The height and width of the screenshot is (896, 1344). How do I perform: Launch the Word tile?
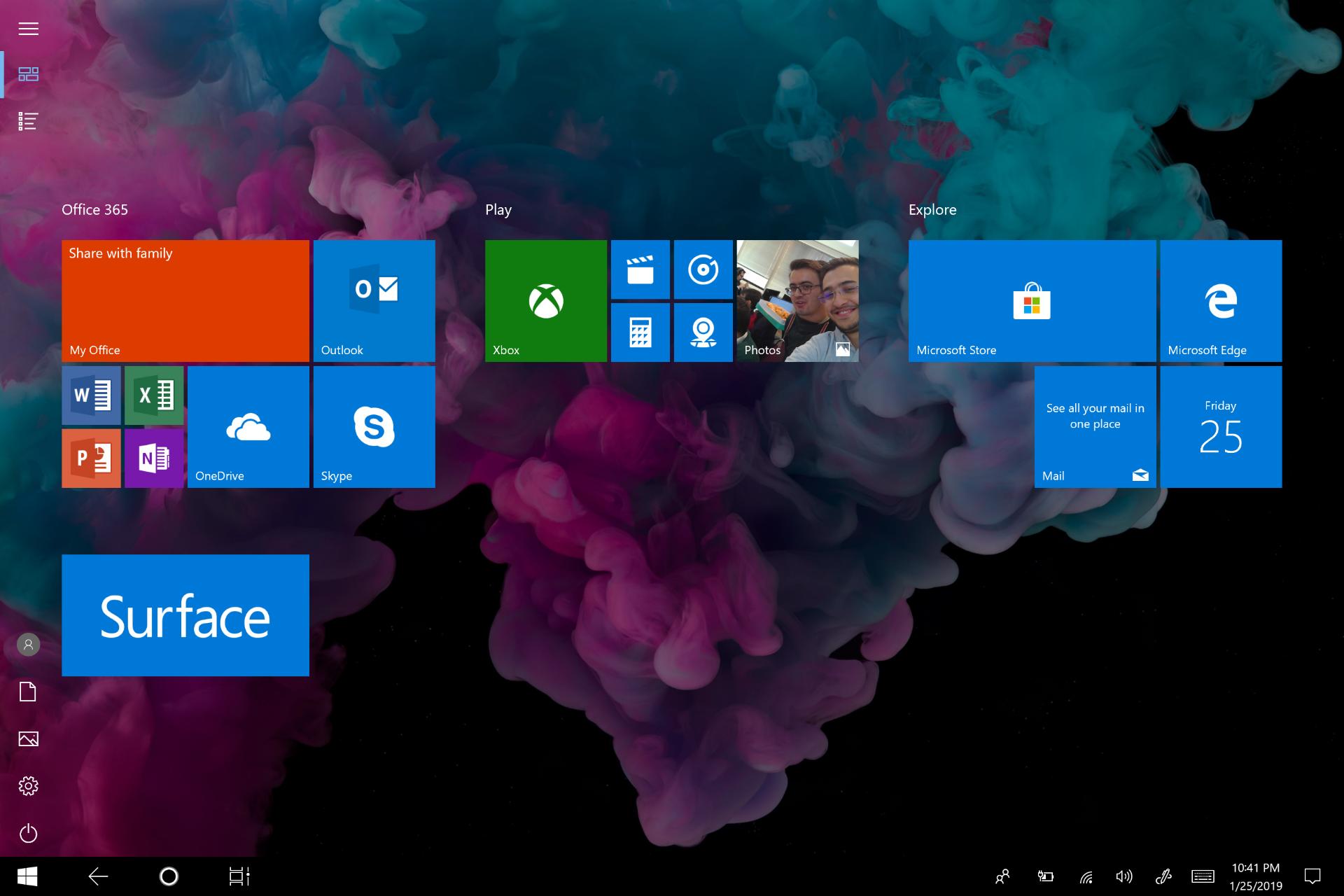pos(91,395)
